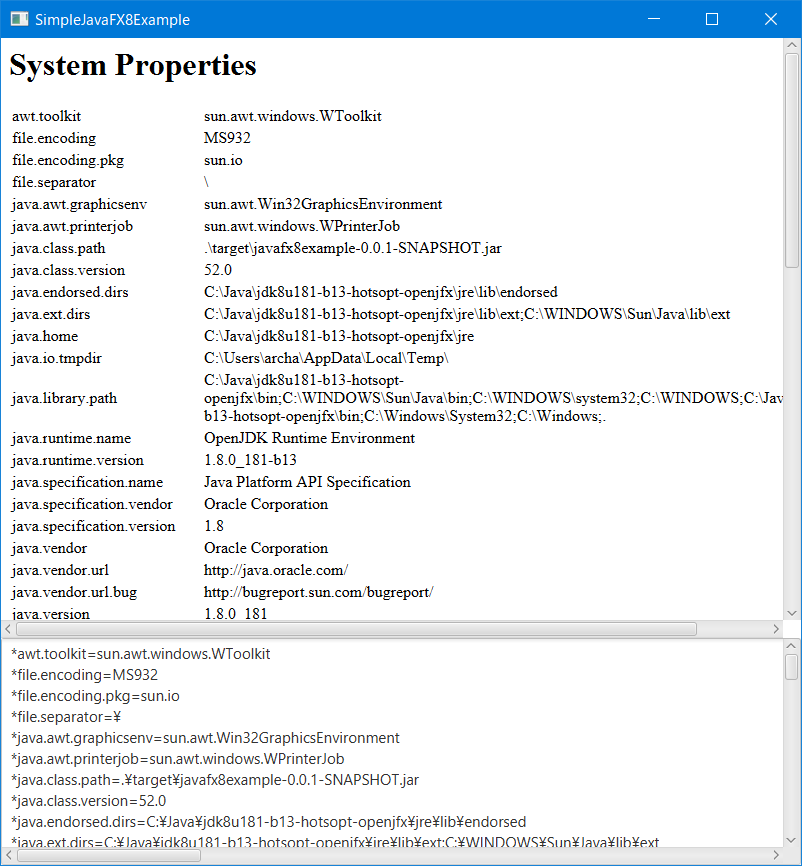Viewport: 802px width, 866px height.
Task: Place cursor in *file.encoding=MS932 line
Action: [x=85, y=675]
